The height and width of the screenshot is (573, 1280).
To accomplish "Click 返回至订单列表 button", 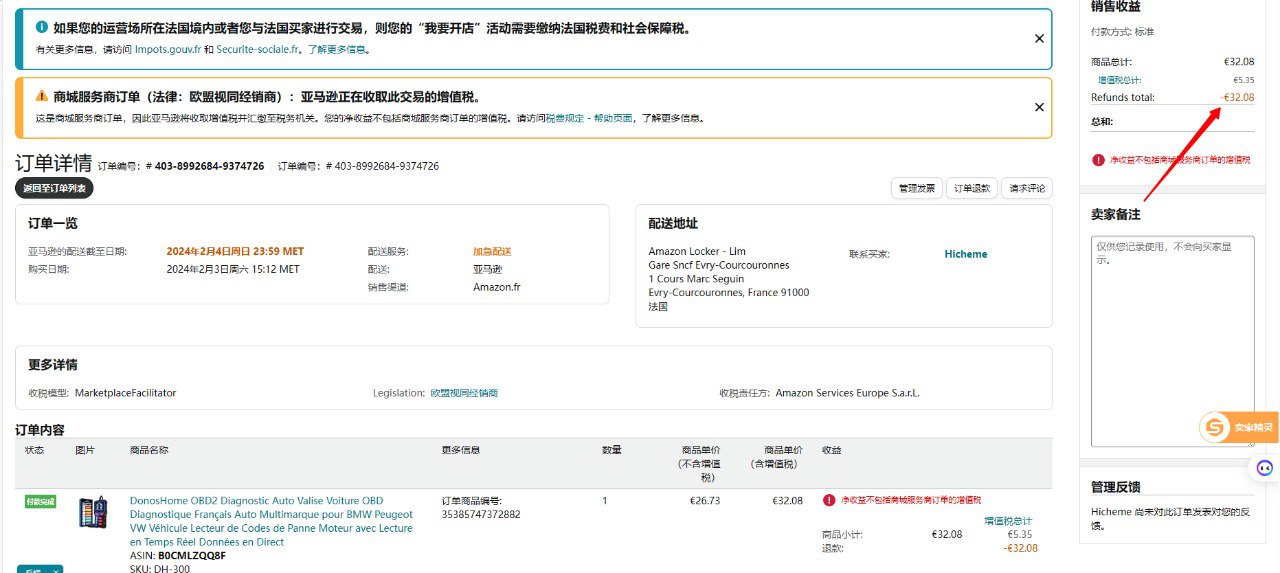I will click(54, 188).
